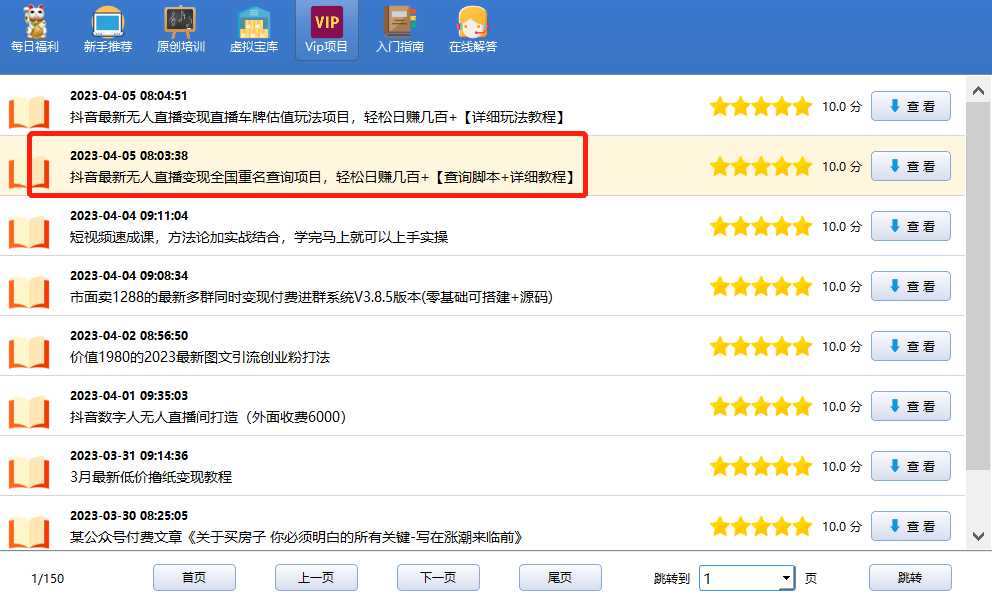
Task: Click timestamp 2023-03-31 09:14:36
Action: tap(128, 456)
